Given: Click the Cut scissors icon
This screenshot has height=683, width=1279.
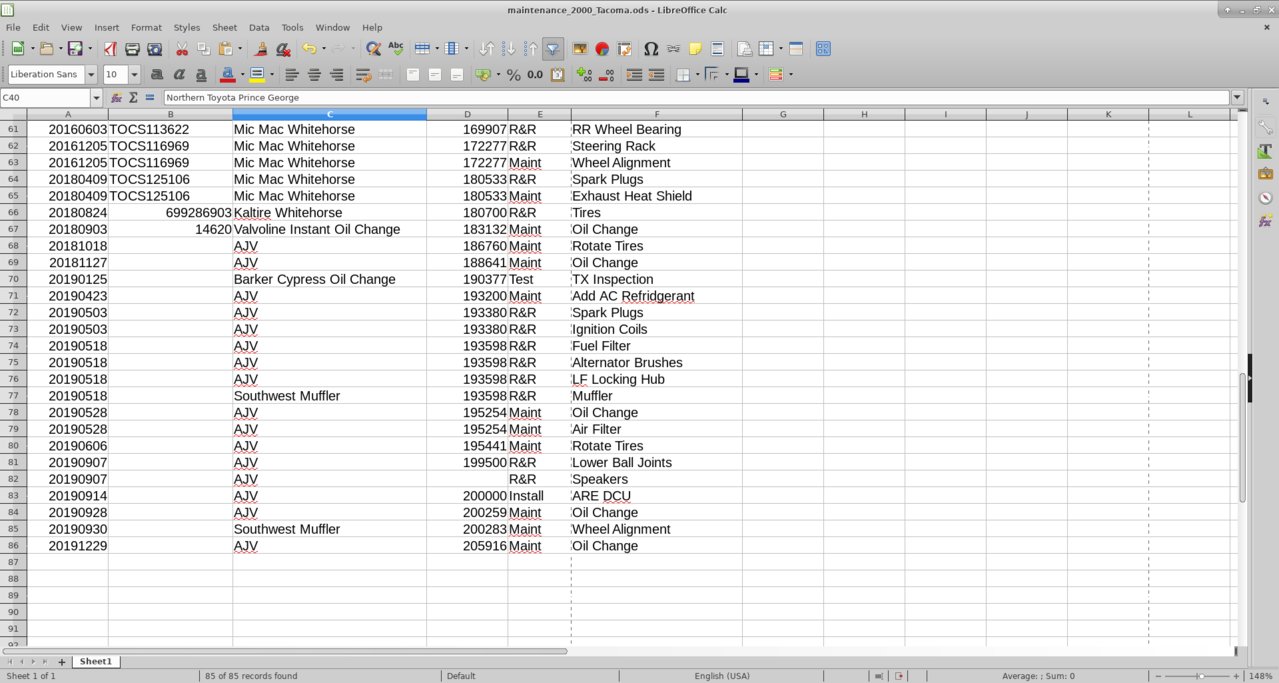Looking at the screenshot, I should click(x=182, y=48).
